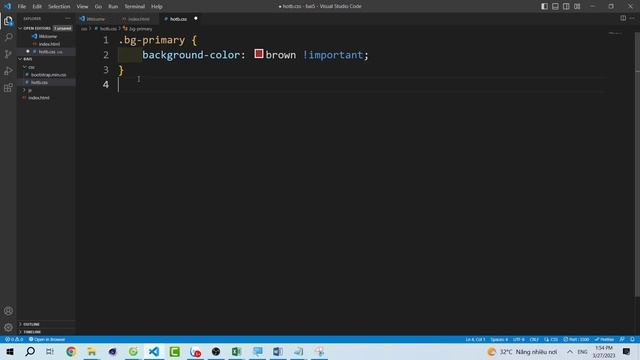
Task: Open Explorer panel more actions ellipsis
Action: [68, 18]
